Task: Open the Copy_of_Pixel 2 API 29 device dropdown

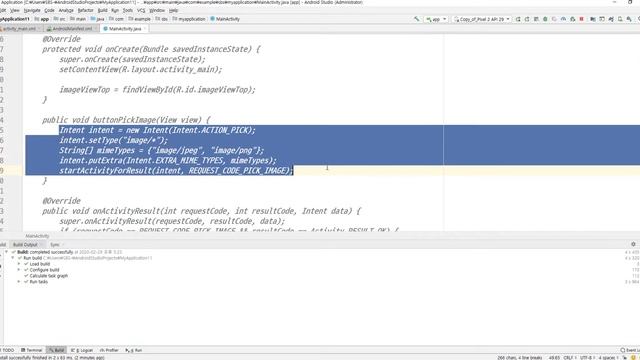Action: [482, 19]
